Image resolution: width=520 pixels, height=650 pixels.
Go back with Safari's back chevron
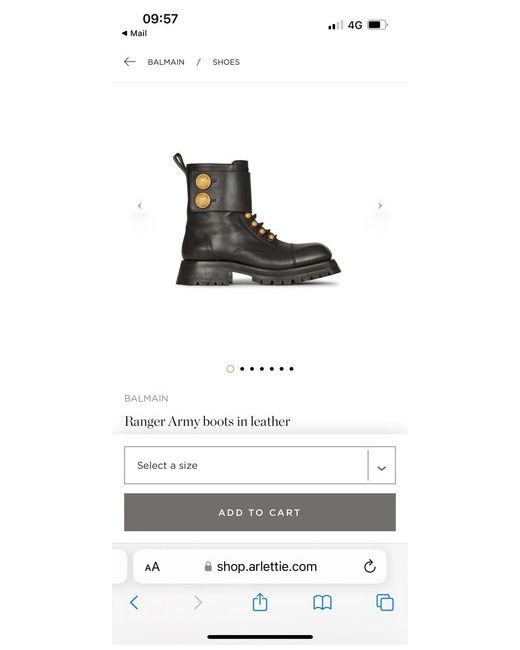point(134,602)
